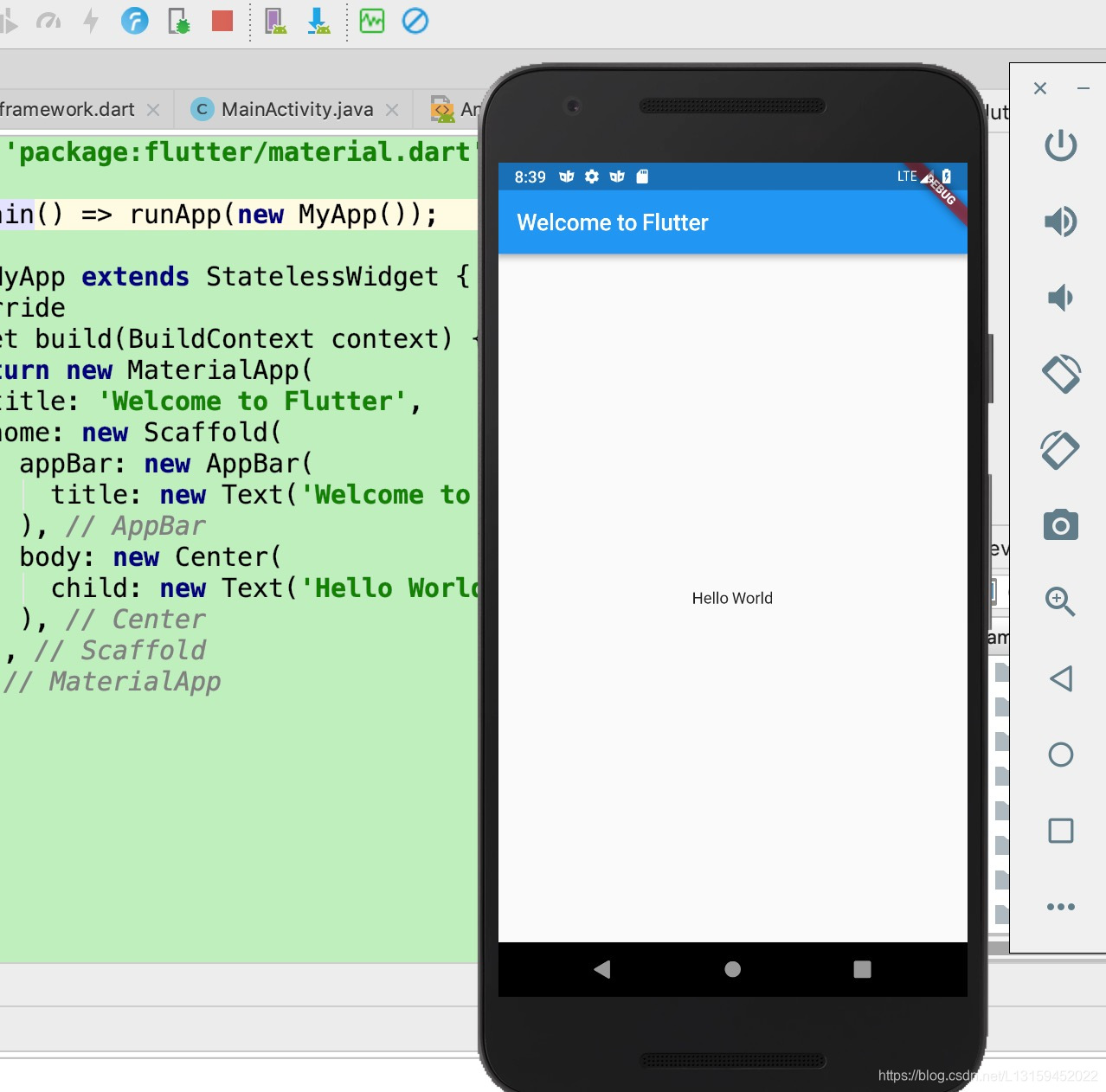The image size is (1106, 1092).
Task: Open emulator extended controls three-dots menu
Action: [1061, 907]
